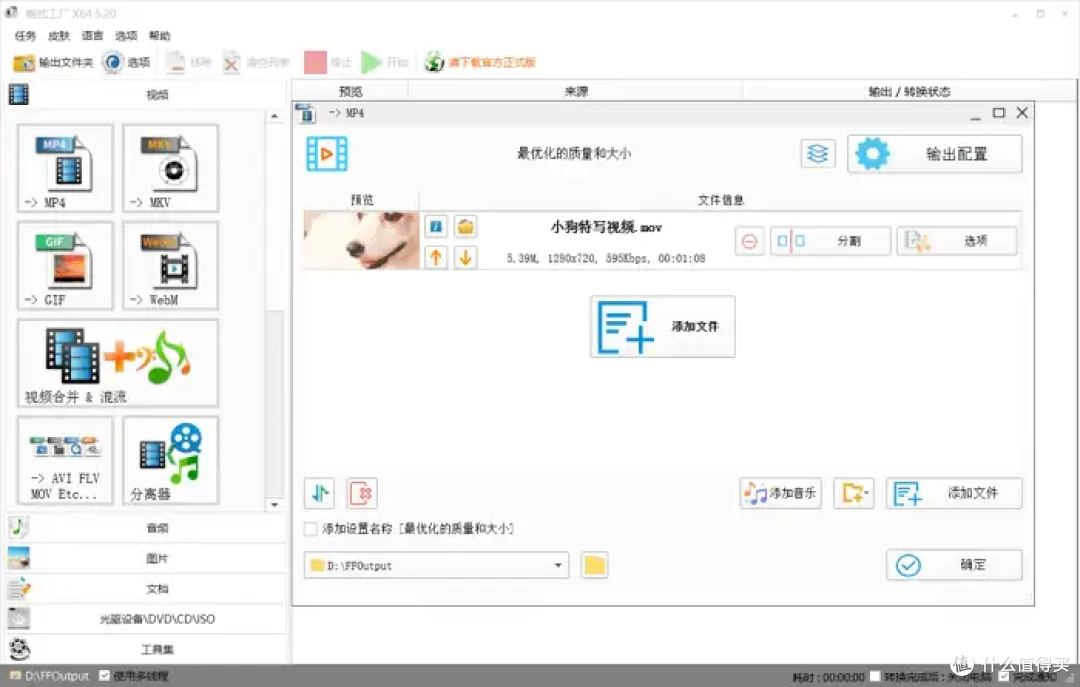Screen dimensions: 1080x687
Task: Expand the 工具集 category
Action: 146,649
